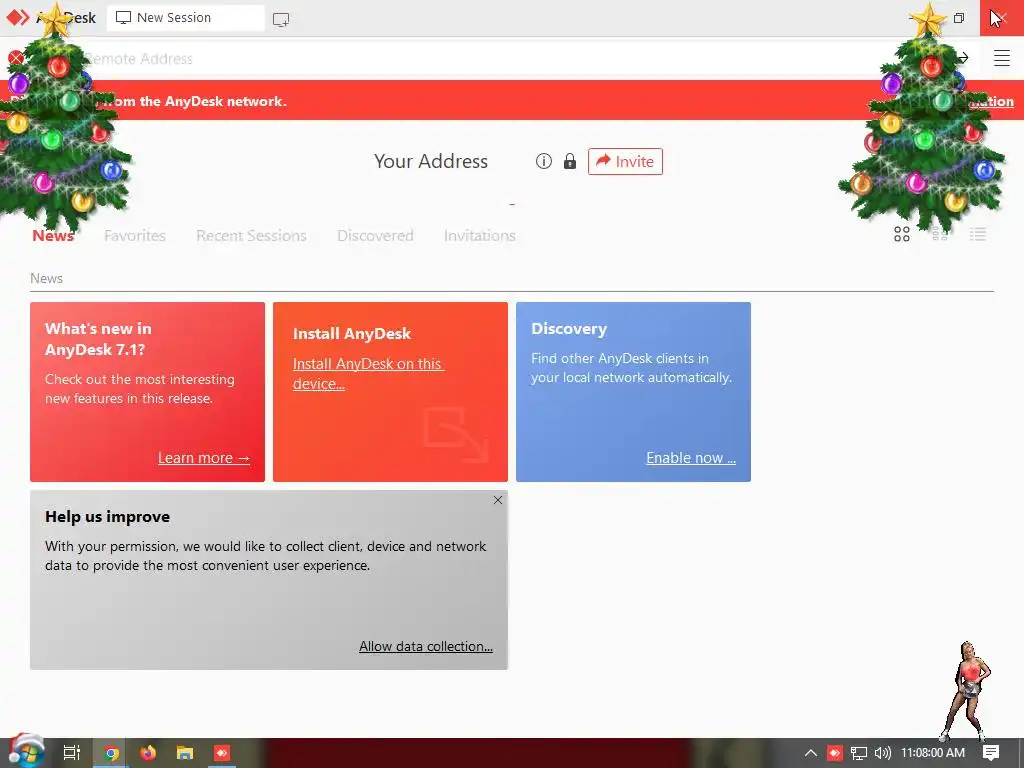The width and height of the screenshot is (1024, 768).
Task: Open the Recent Sessions tab
Action: point(251,235)
